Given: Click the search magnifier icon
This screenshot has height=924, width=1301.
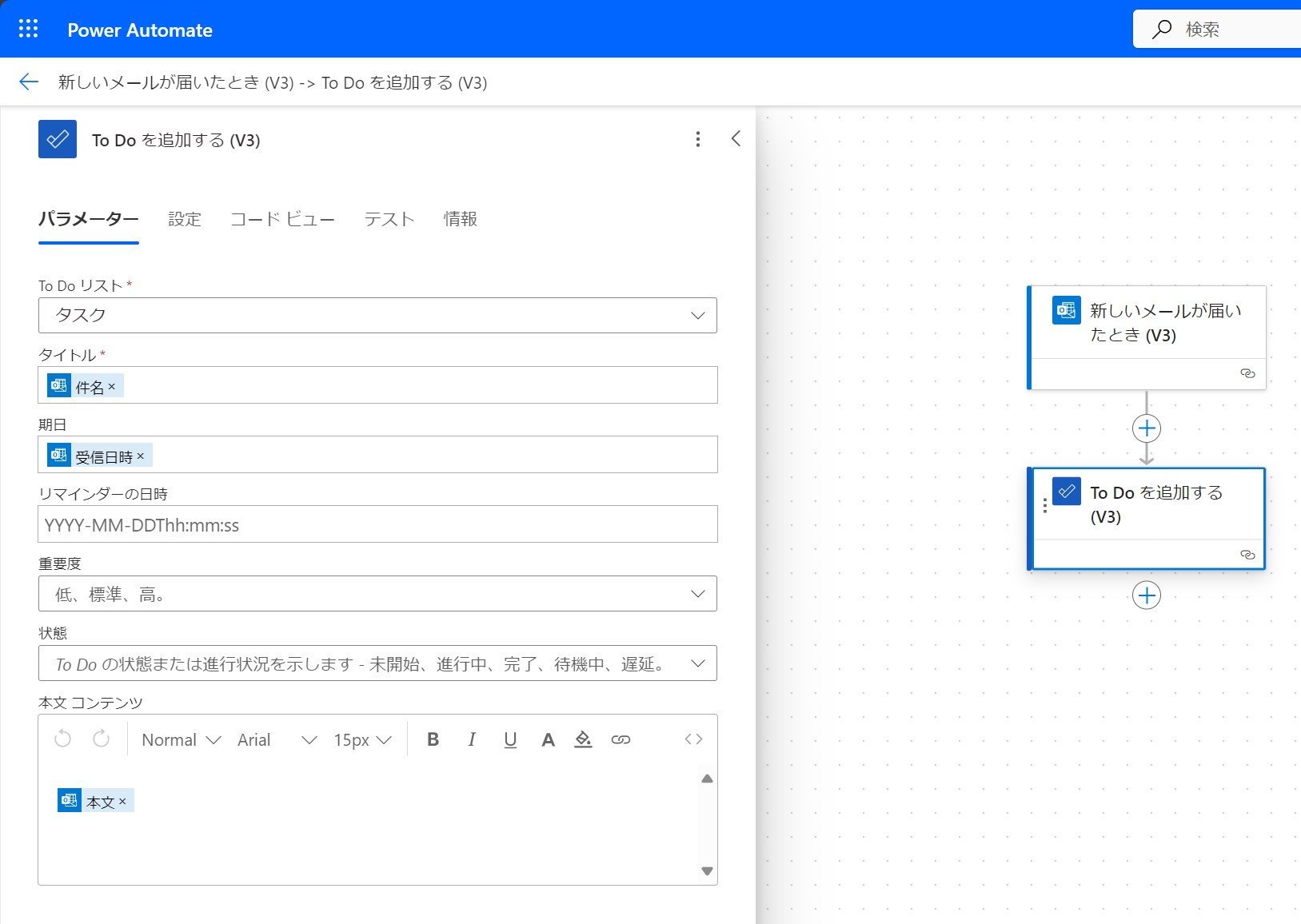Looking at the screenshot, I should (x=1161, y=30).
